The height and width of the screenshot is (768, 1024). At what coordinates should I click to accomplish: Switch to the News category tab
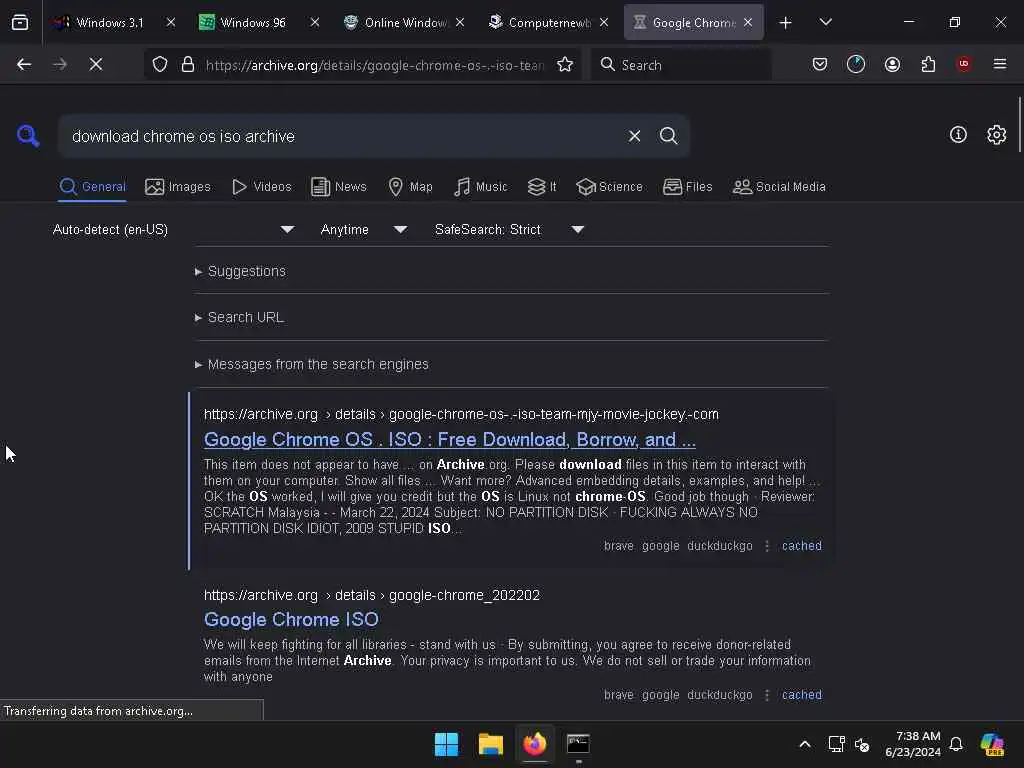click(x=338, y=187)
